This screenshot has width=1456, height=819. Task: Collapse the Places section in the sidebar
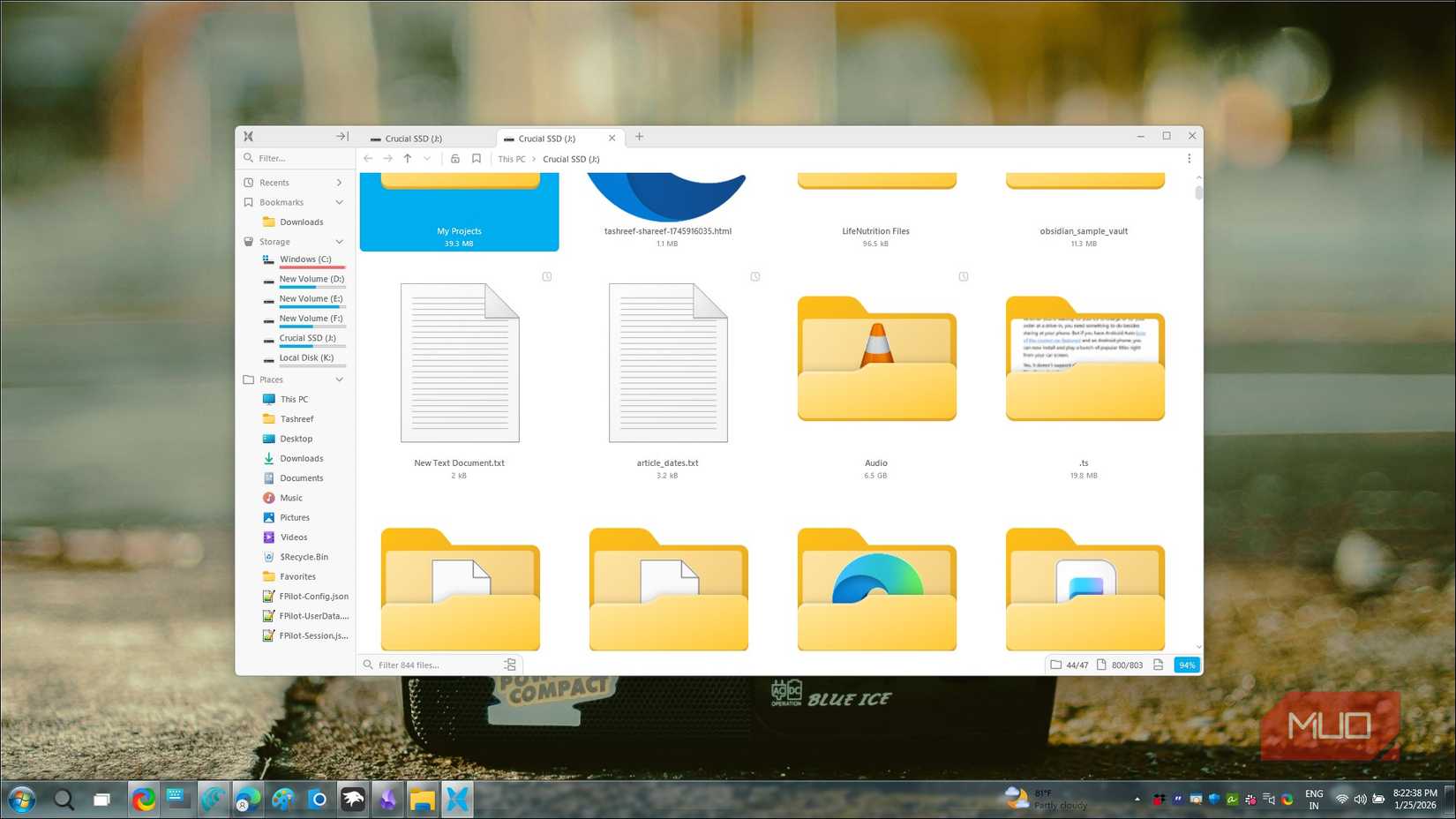tap(340, 379)
